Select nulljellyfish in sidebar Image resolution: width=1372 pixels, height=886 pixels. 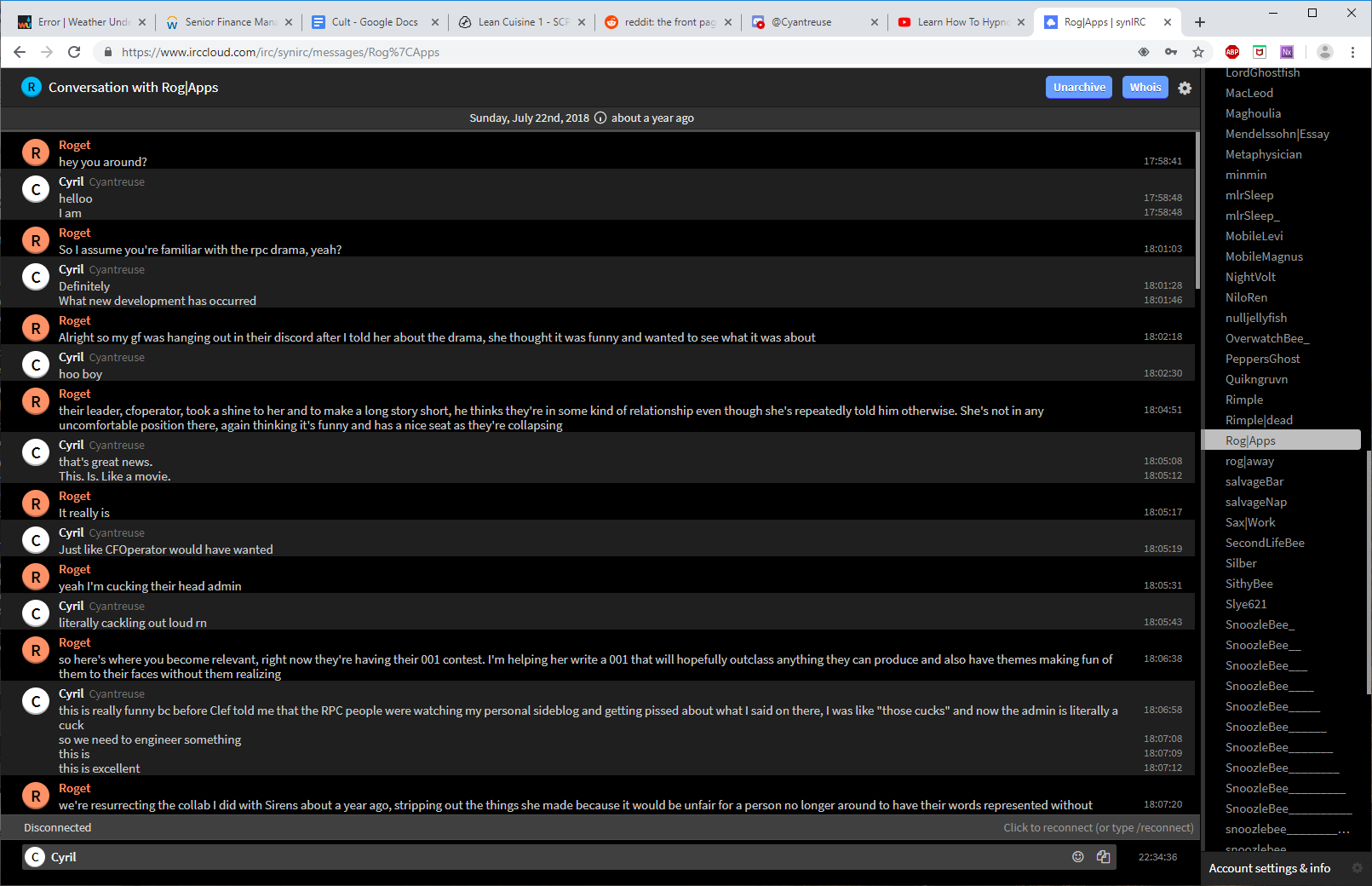(x=1256, y=318)
